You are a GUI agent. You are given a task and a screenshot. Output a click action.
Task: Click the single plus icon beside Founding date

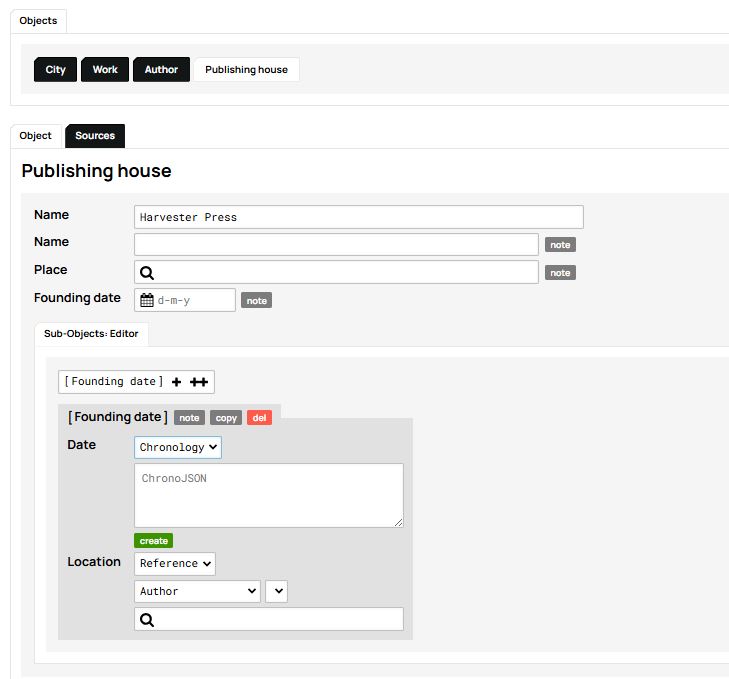[177, 382]
